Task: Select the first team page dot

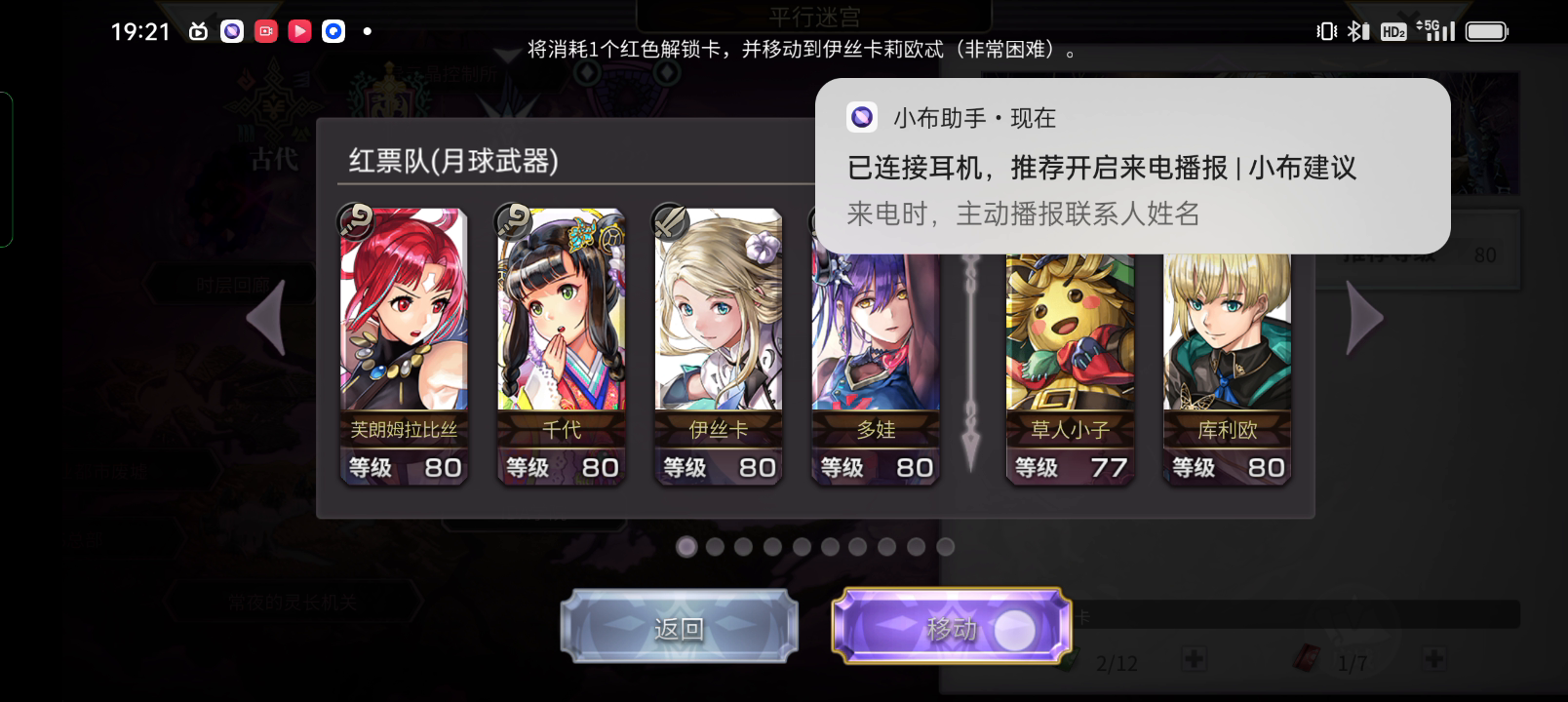Action: [x=686, y=547]
